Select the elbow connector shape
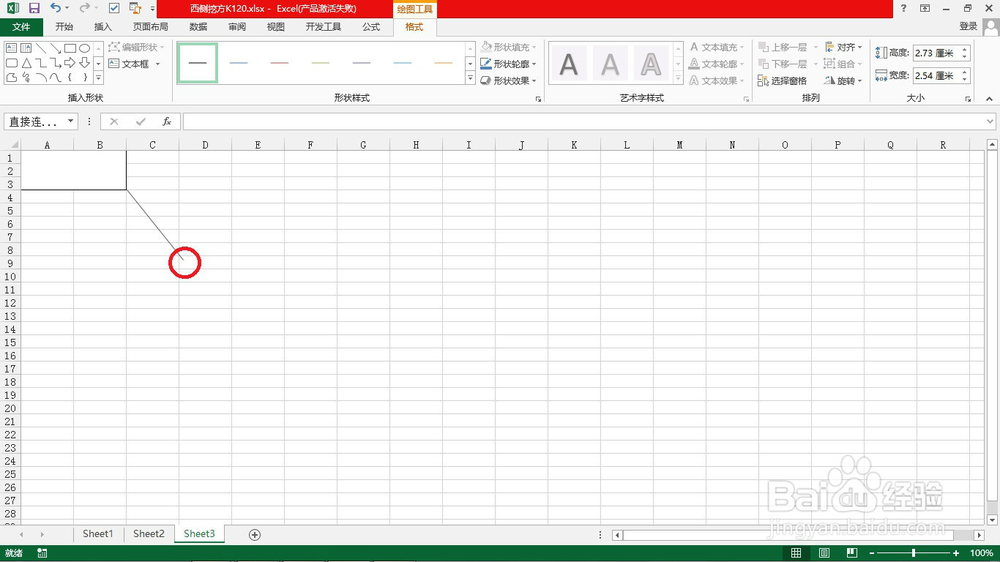This screenshot has width=1000, height=562. tap(41, 63)
